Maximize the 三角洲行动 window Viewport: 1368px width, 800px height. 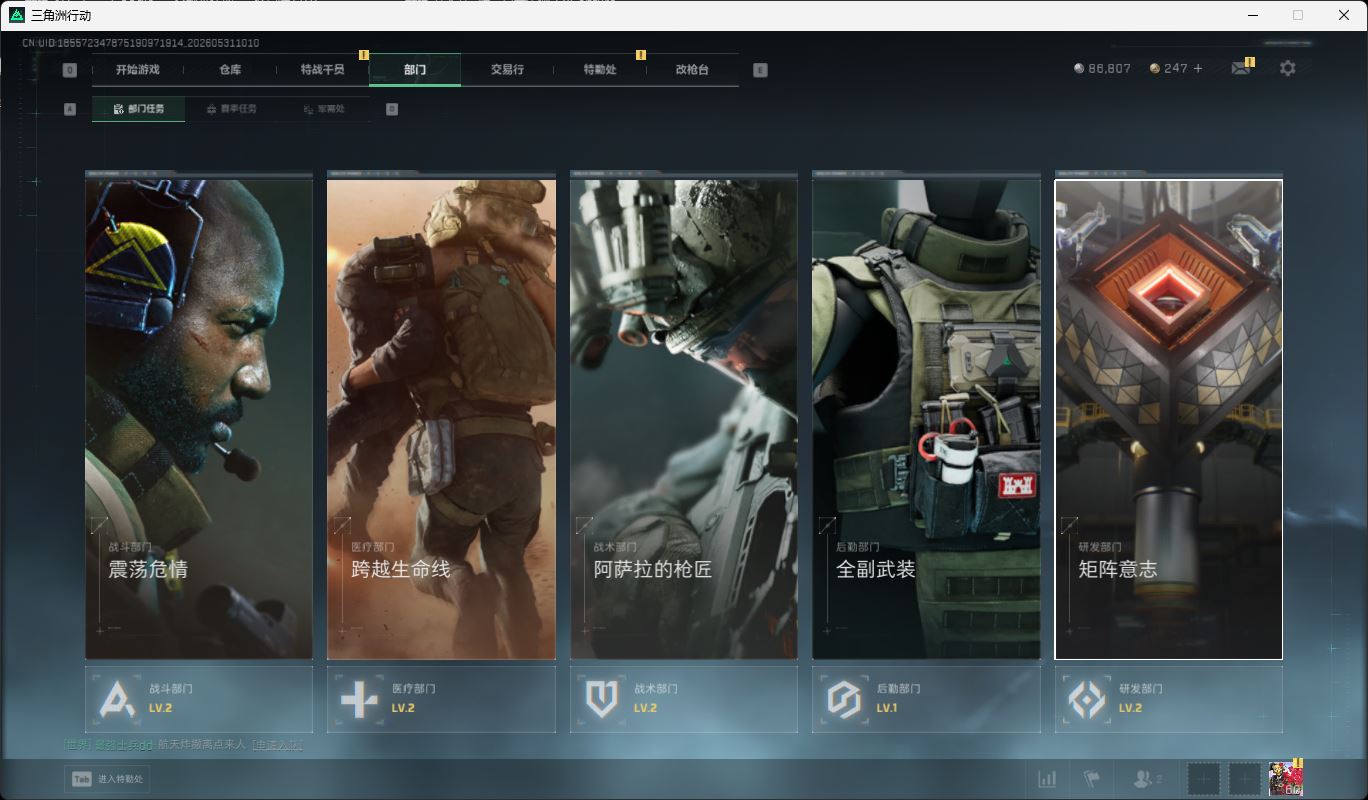[x=1298, y=15]
